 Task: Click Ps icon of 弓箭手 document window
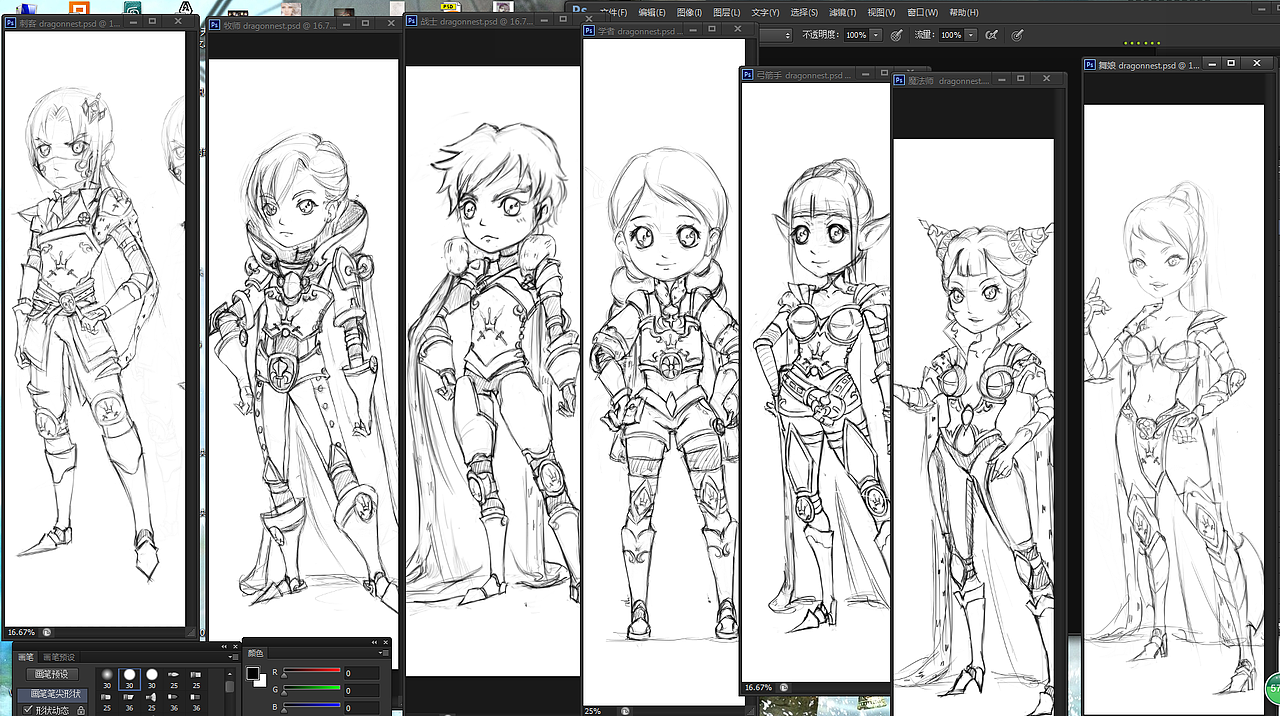[x=748, y=74]
